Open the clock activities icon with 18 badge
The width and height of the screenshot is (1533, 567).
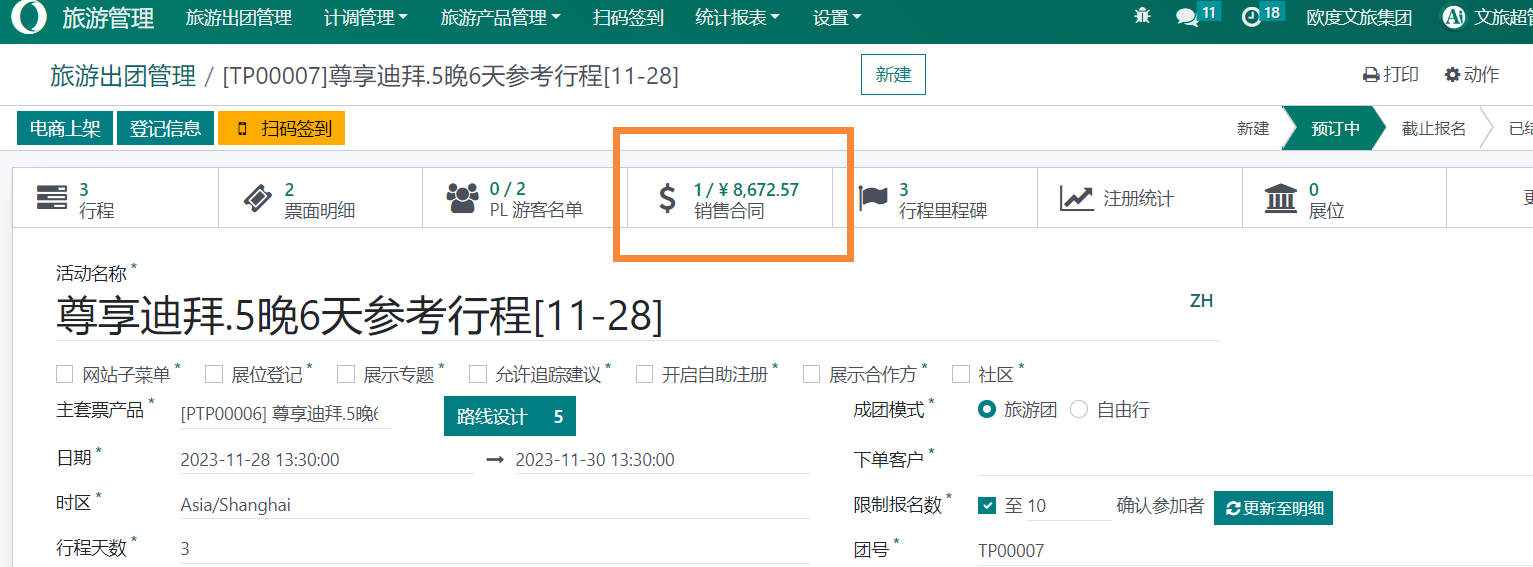1252,17
